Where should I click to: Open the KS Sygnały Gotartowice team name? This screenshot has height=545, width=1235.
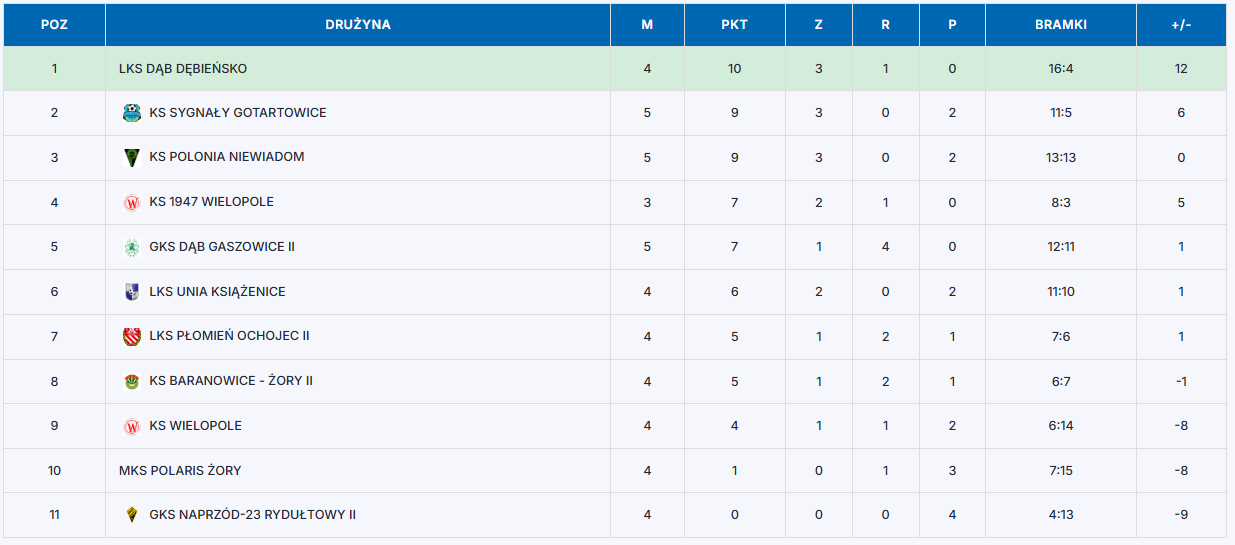[x=237, y=113]
